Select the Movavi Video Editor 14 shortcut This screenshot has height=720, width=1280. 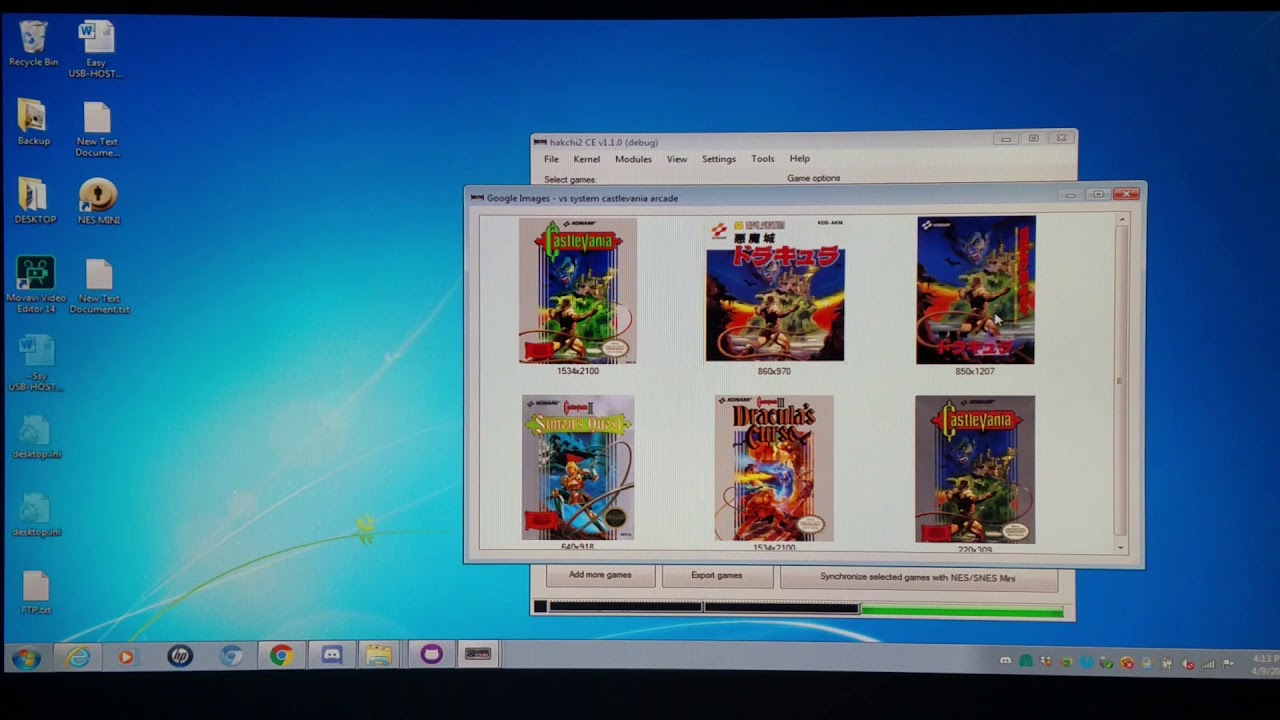36,285
